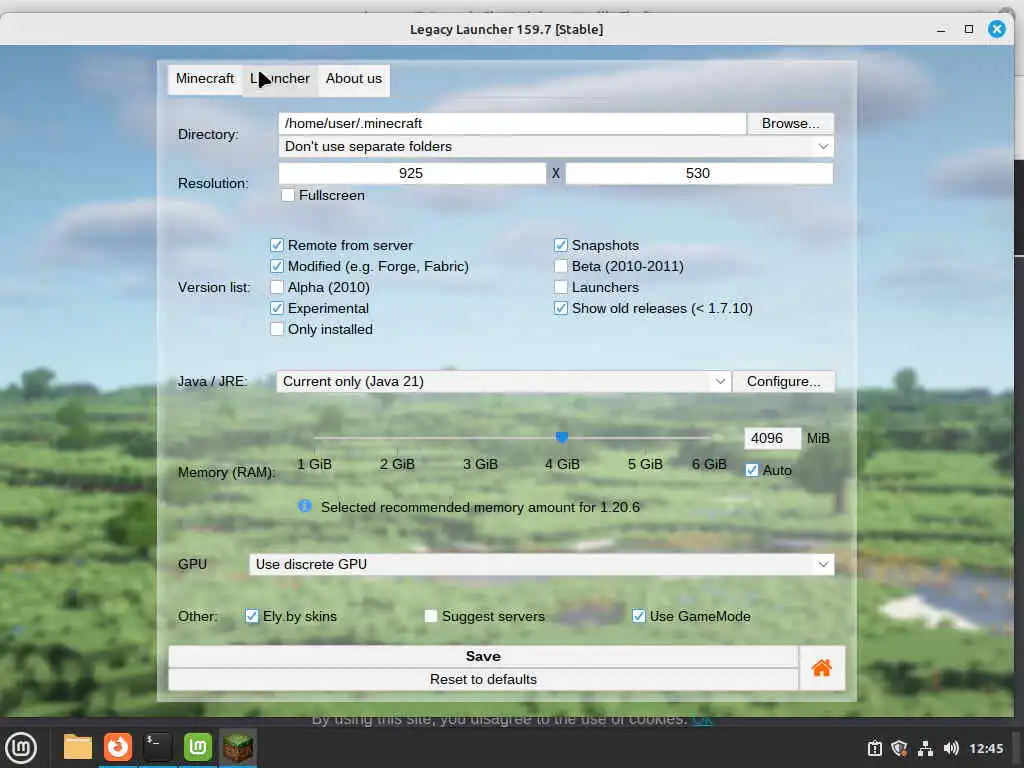Open the Terminal from the taskbar

tap(157, 747)
